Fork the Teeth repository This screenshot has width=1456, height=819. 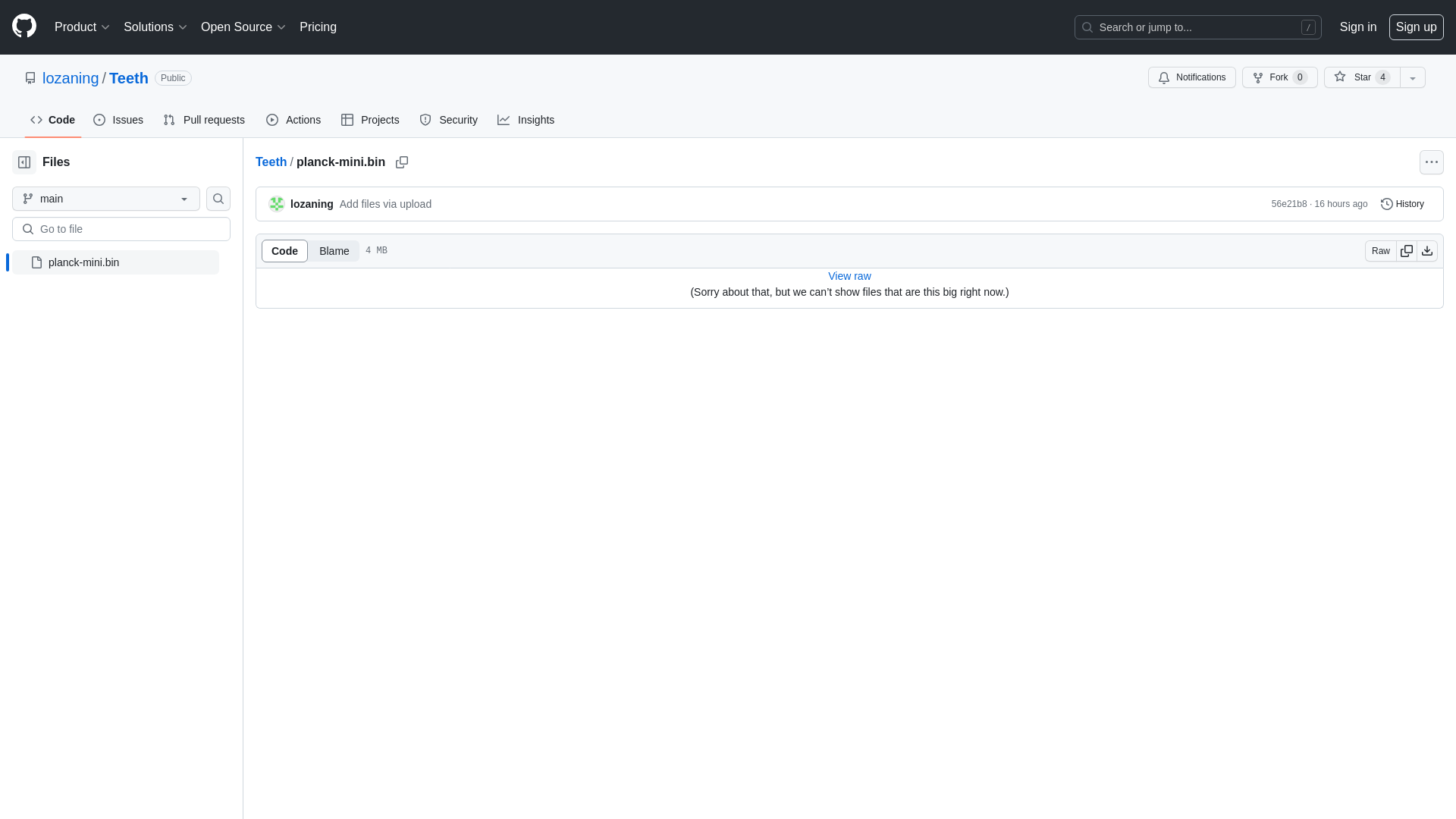click(1280, 77)
